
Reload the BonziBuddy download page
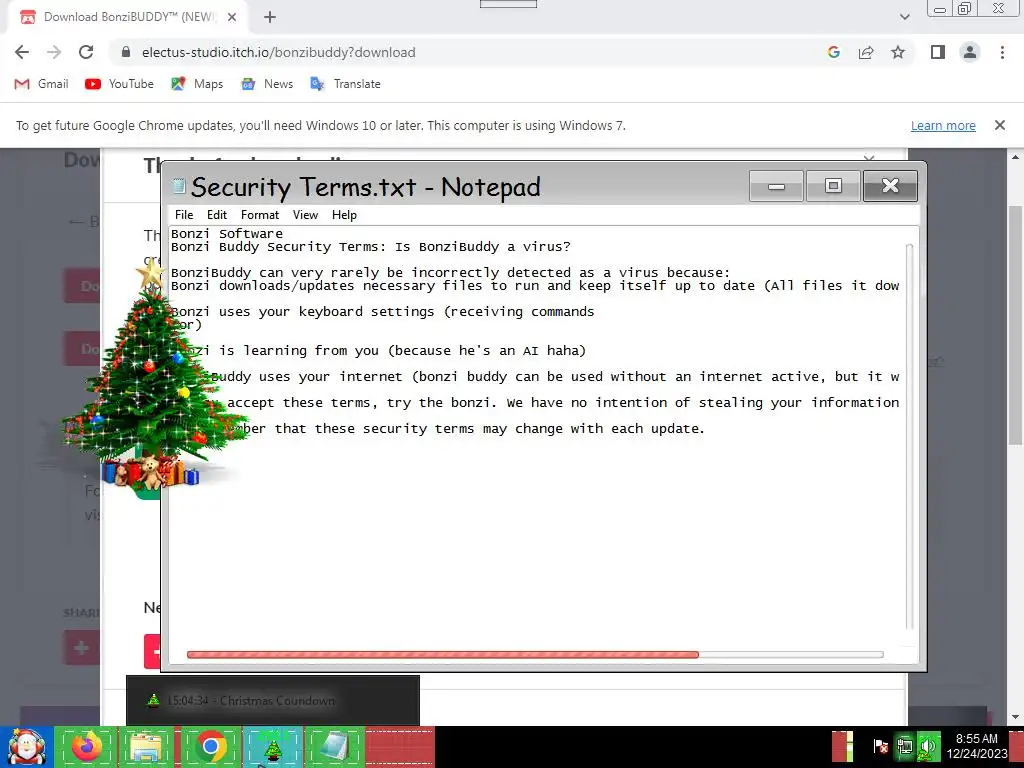86,52
